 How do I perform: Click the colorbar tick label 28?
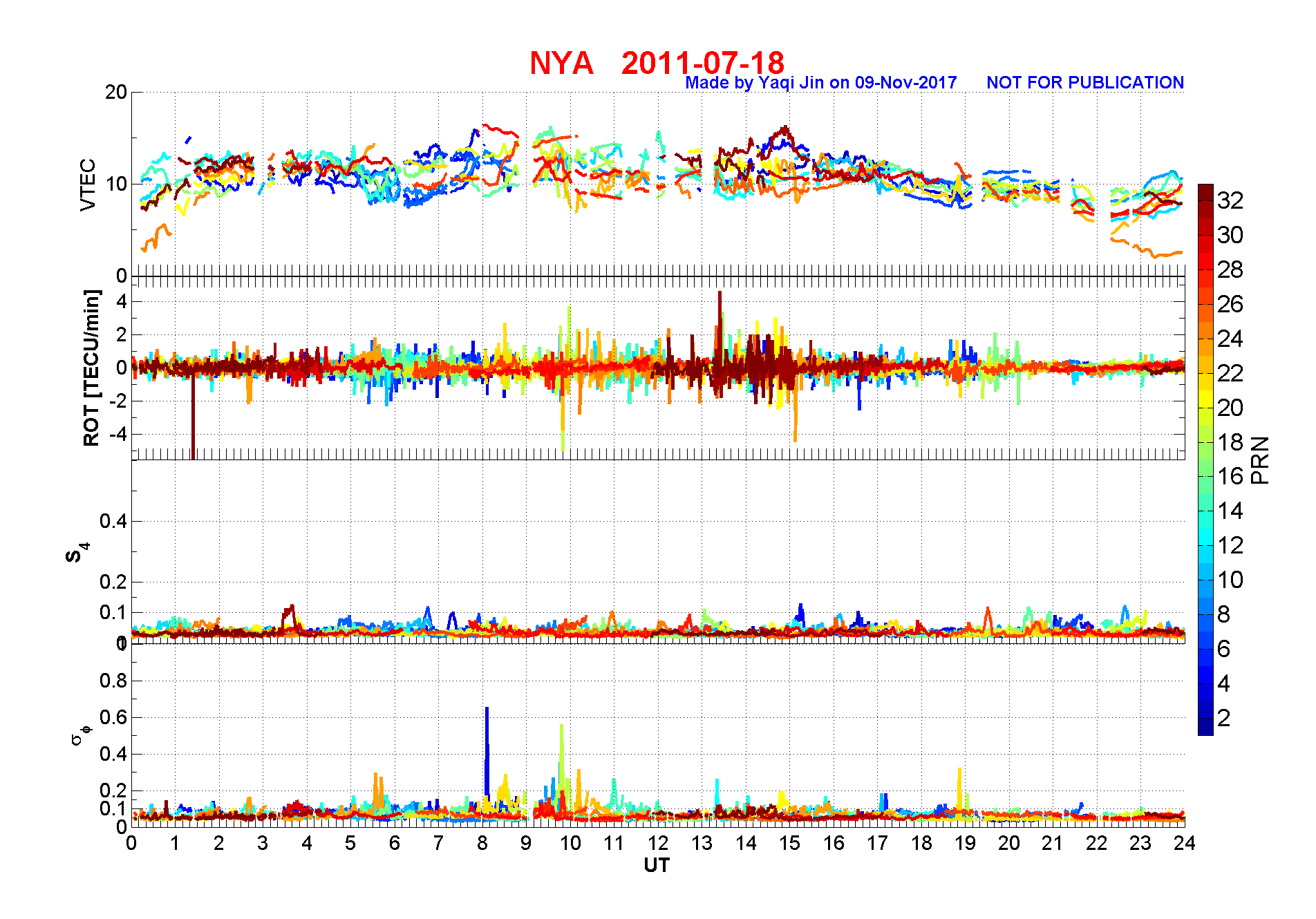click(1230, 269)
